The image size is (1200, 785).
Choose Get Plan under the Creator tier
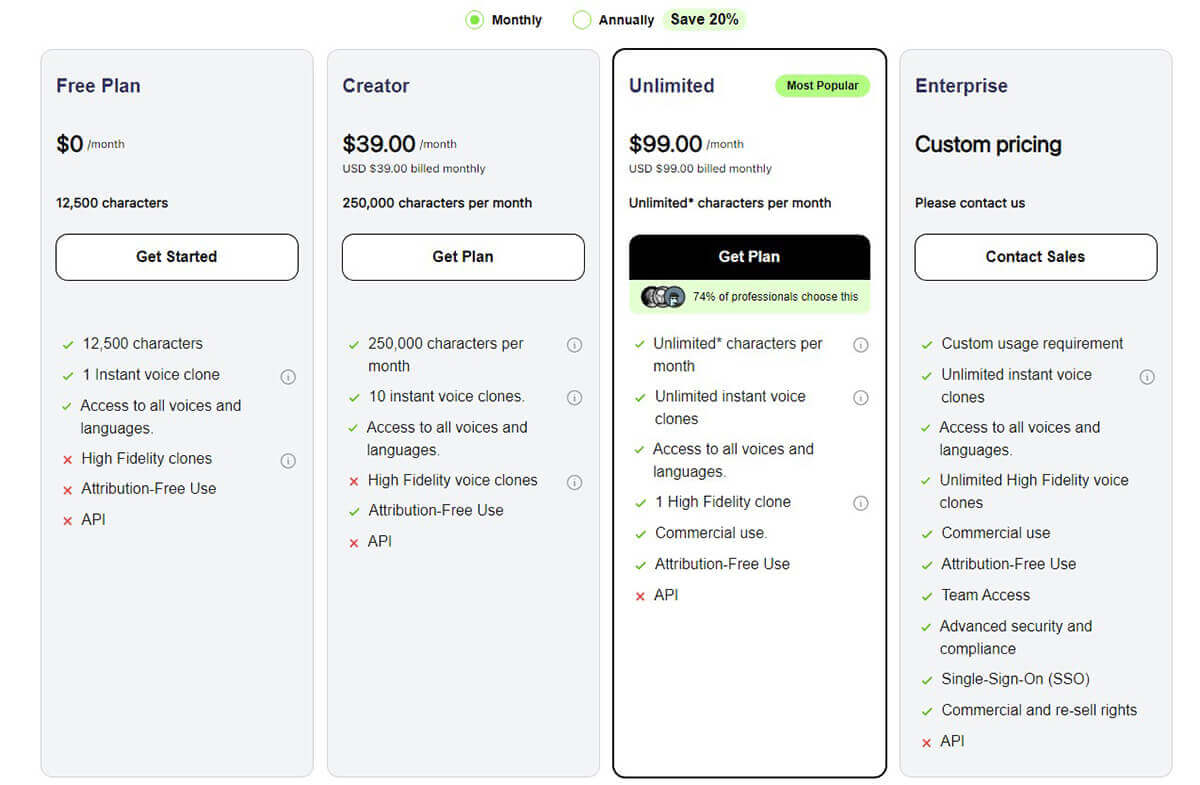tap(463, 257)
